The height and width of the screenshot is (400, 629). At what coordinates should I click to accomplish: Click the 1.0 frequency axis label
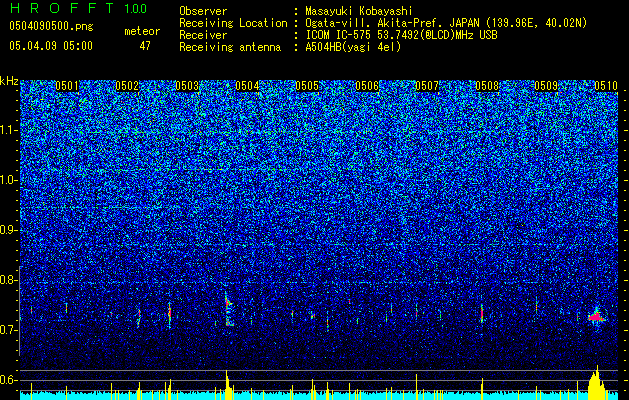coord(9,181)
